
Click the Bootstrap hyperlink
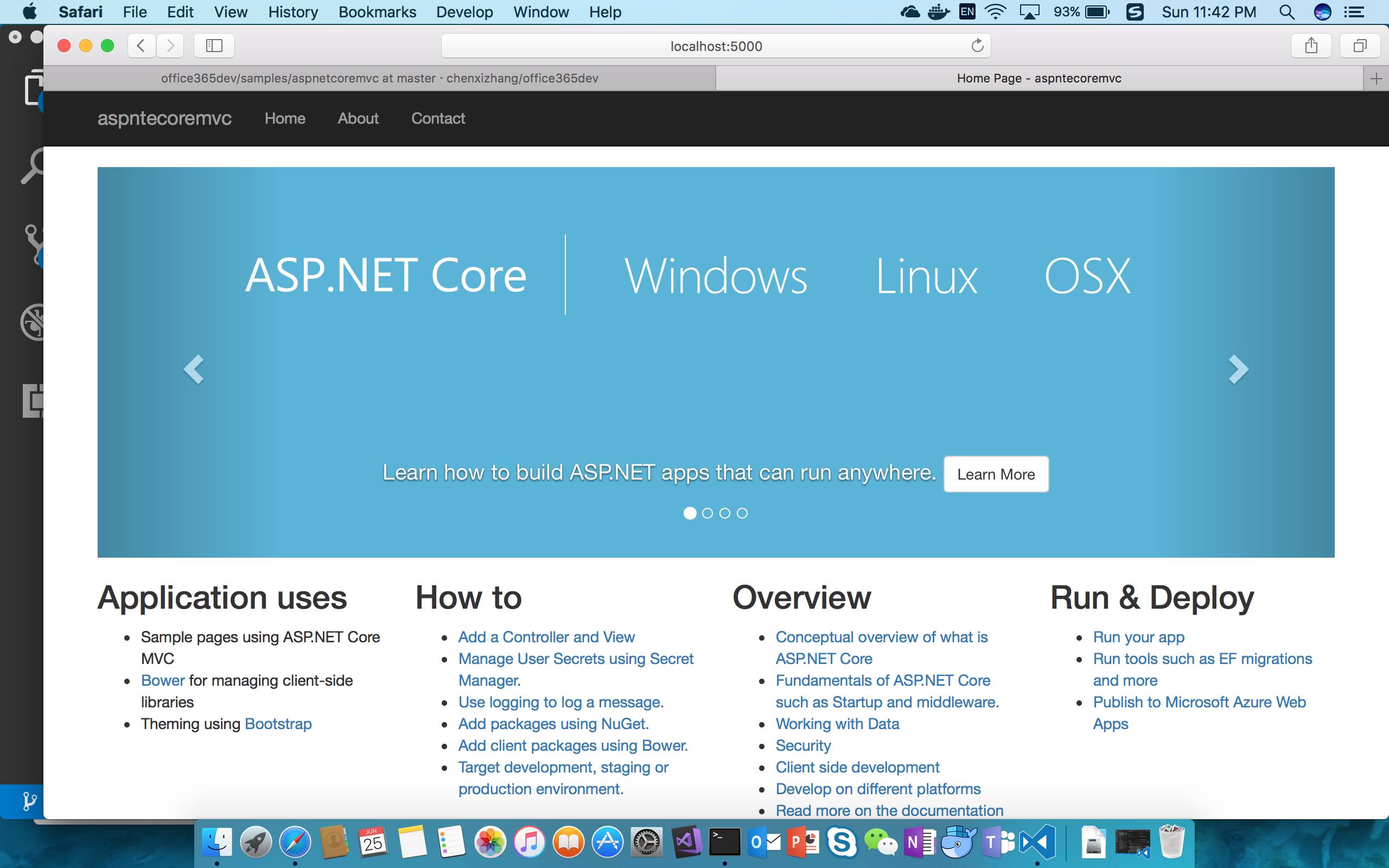click(278, 724)
